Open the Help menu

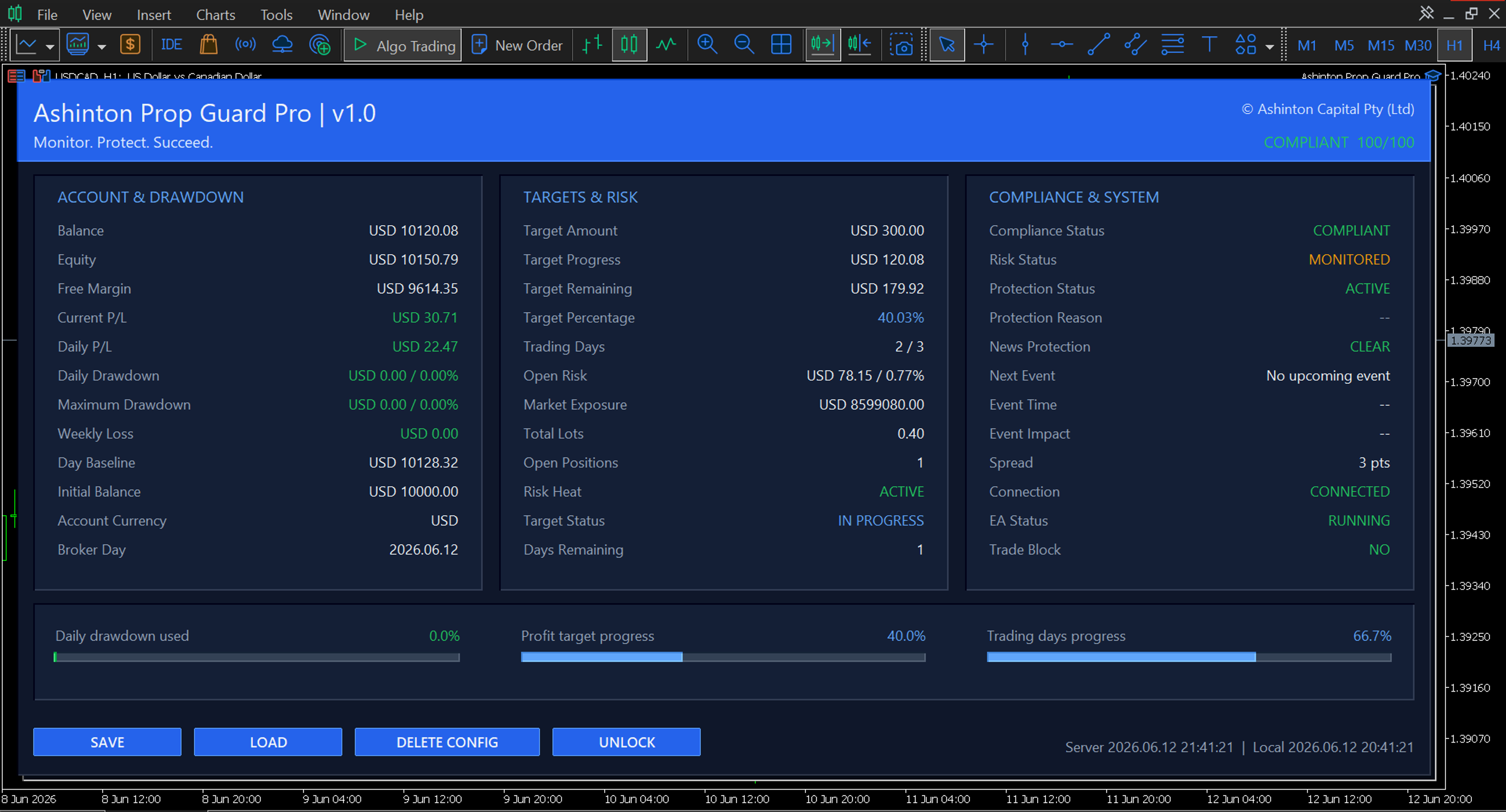(409, 15)
